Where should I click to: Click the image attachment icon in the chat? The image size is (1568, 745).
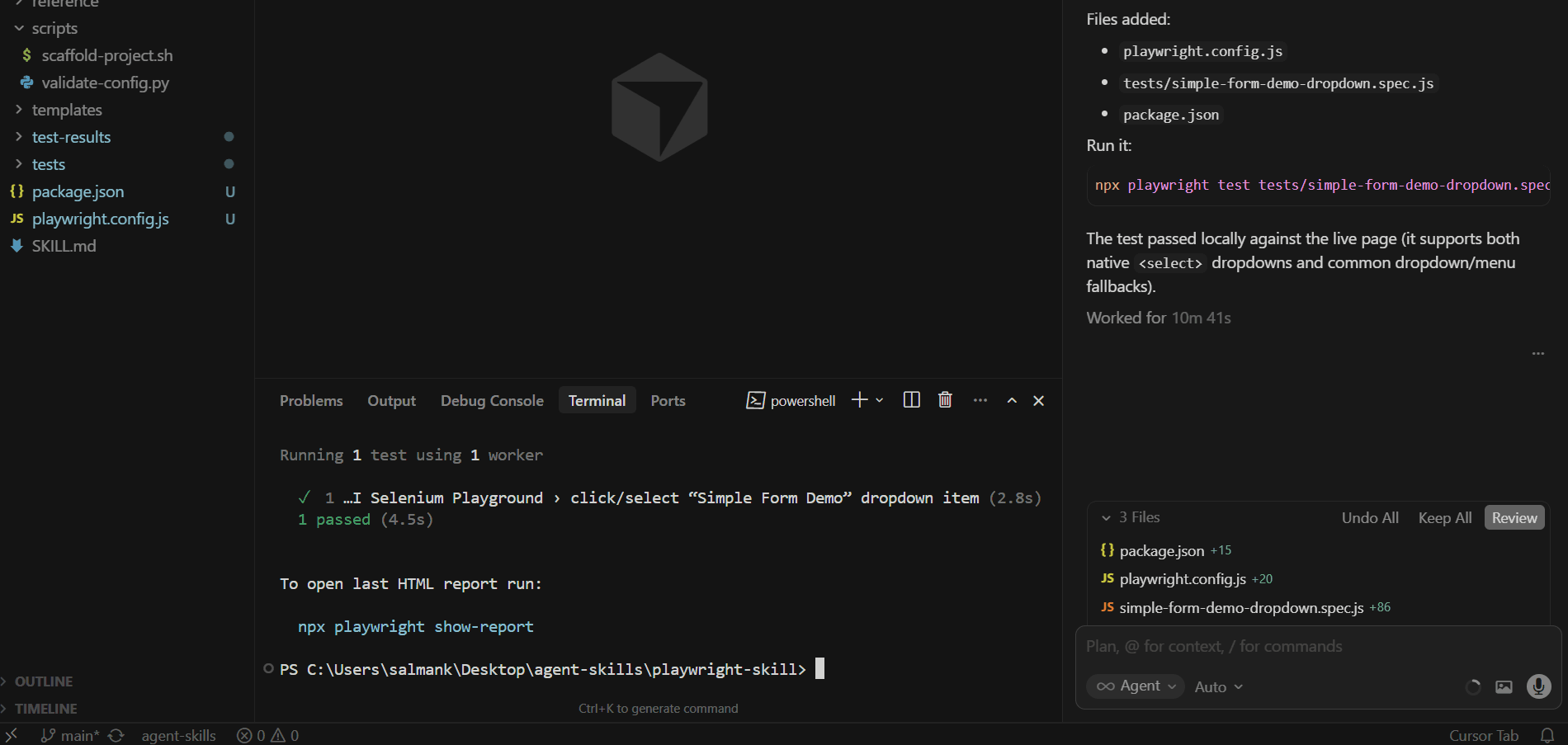(x=1504, y=686)
